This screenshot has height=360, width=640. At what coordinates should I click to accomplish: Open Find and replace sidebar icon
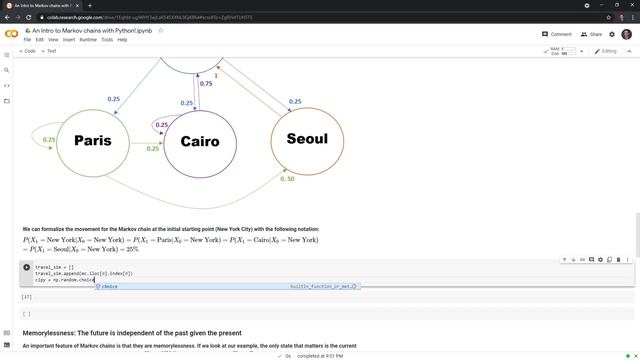(7, 70)
